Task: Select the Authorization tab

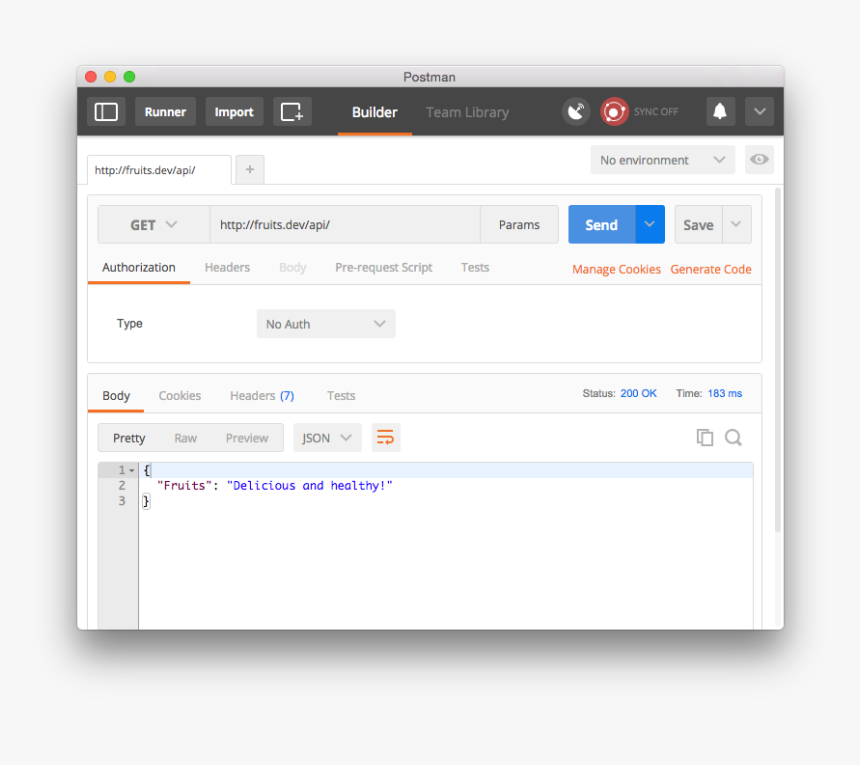Action: point(139,268)
